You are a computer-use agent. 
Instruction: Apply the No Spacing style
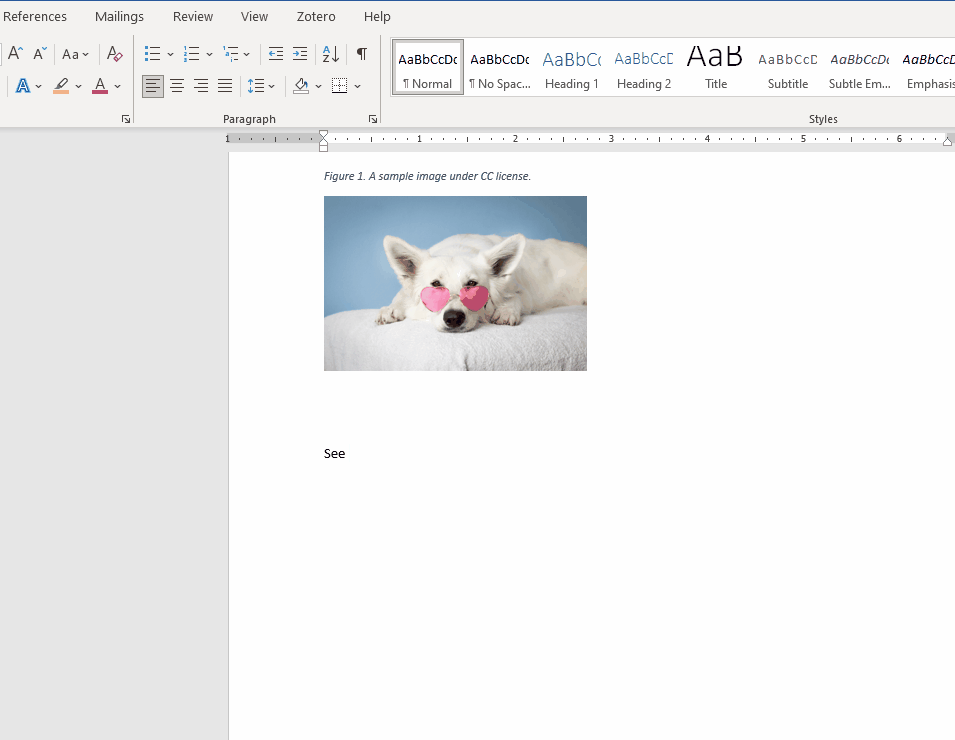click(x=500, y=68)
